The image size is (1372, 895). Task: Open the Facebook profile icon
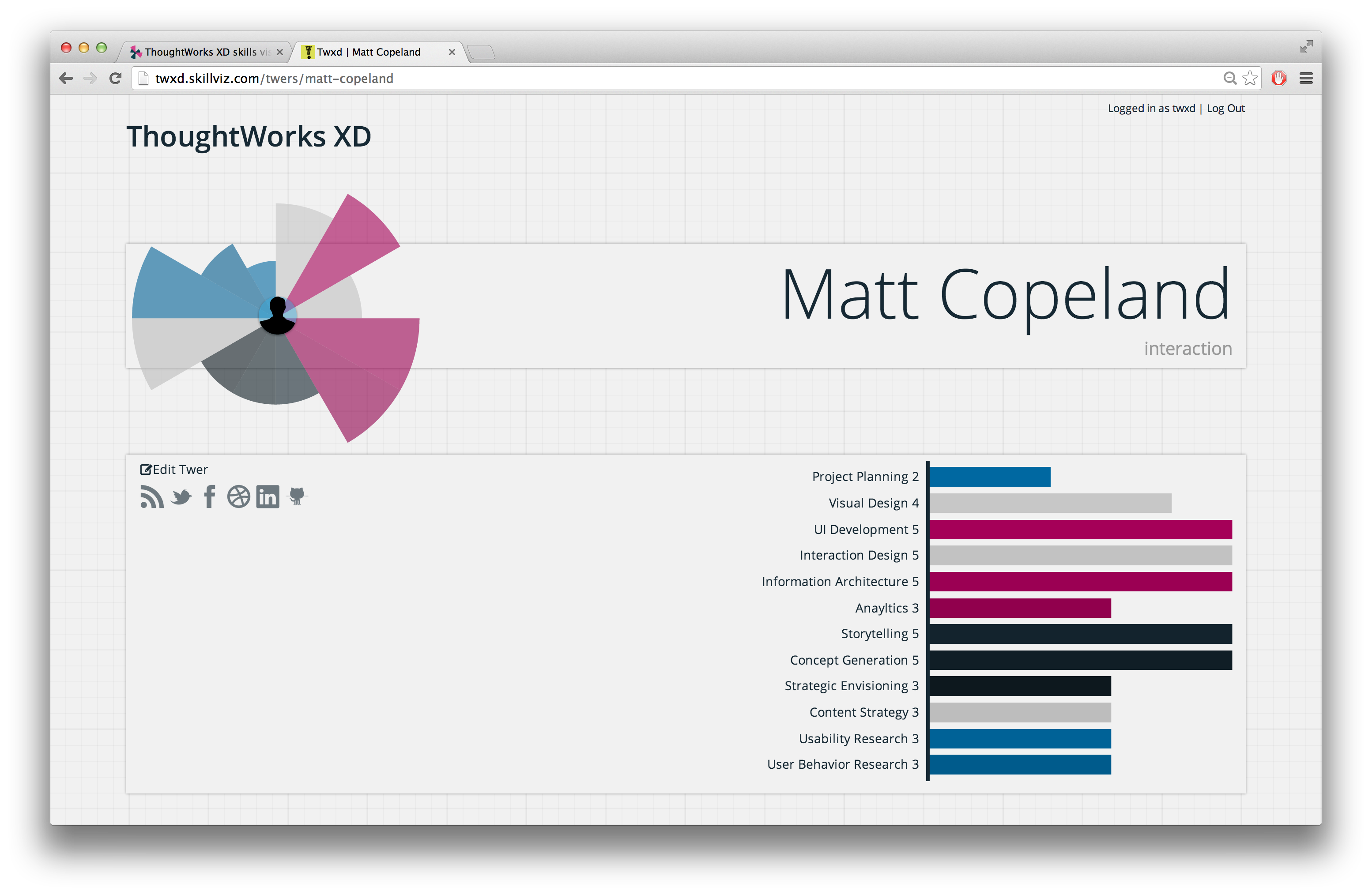tap(210, 497)
